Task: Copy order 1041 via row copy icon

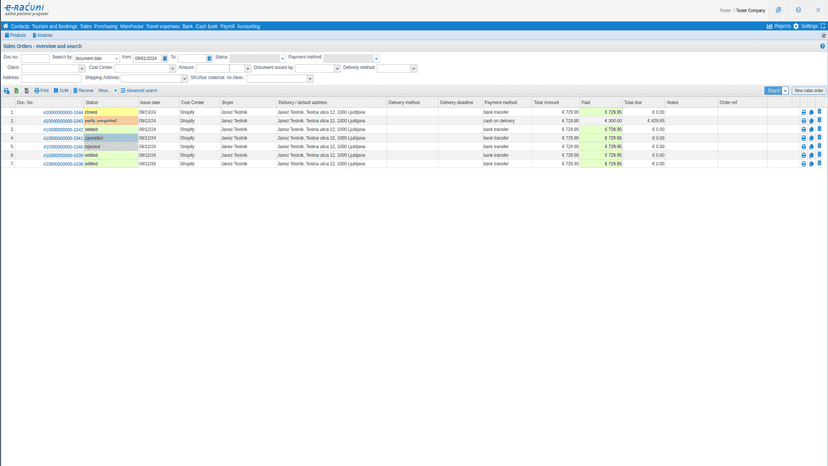Action: click(812, 138)
